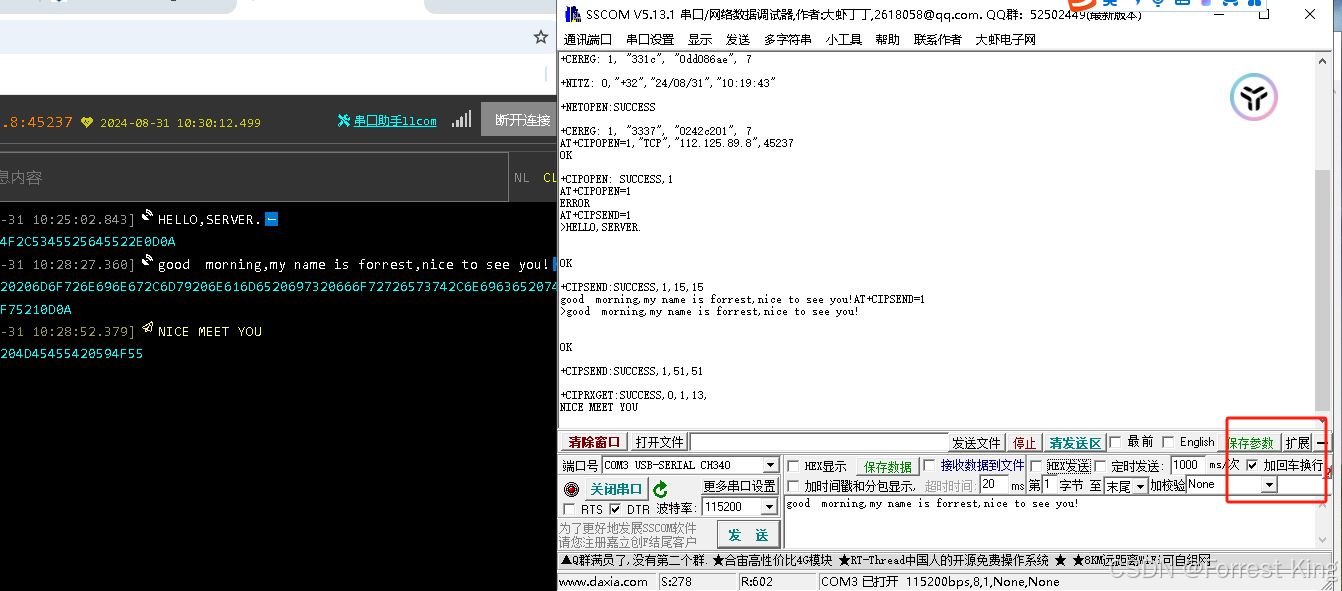Click the red record indicator beside 关闭串口
The width and height of the screenshot is (1342, 591).
point(571,489)
